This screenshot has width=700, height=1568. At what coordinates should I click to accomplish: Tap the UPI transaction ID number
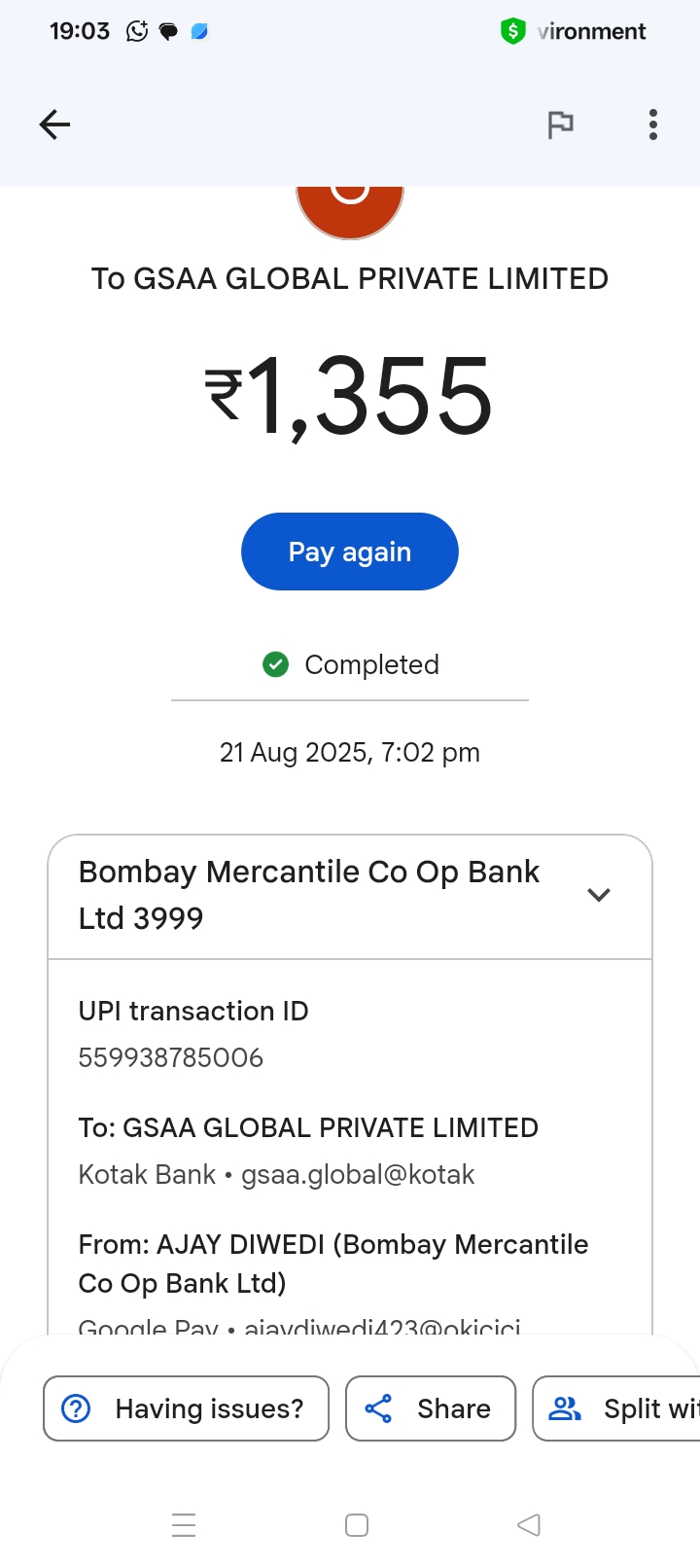(x=171, y=1057)
